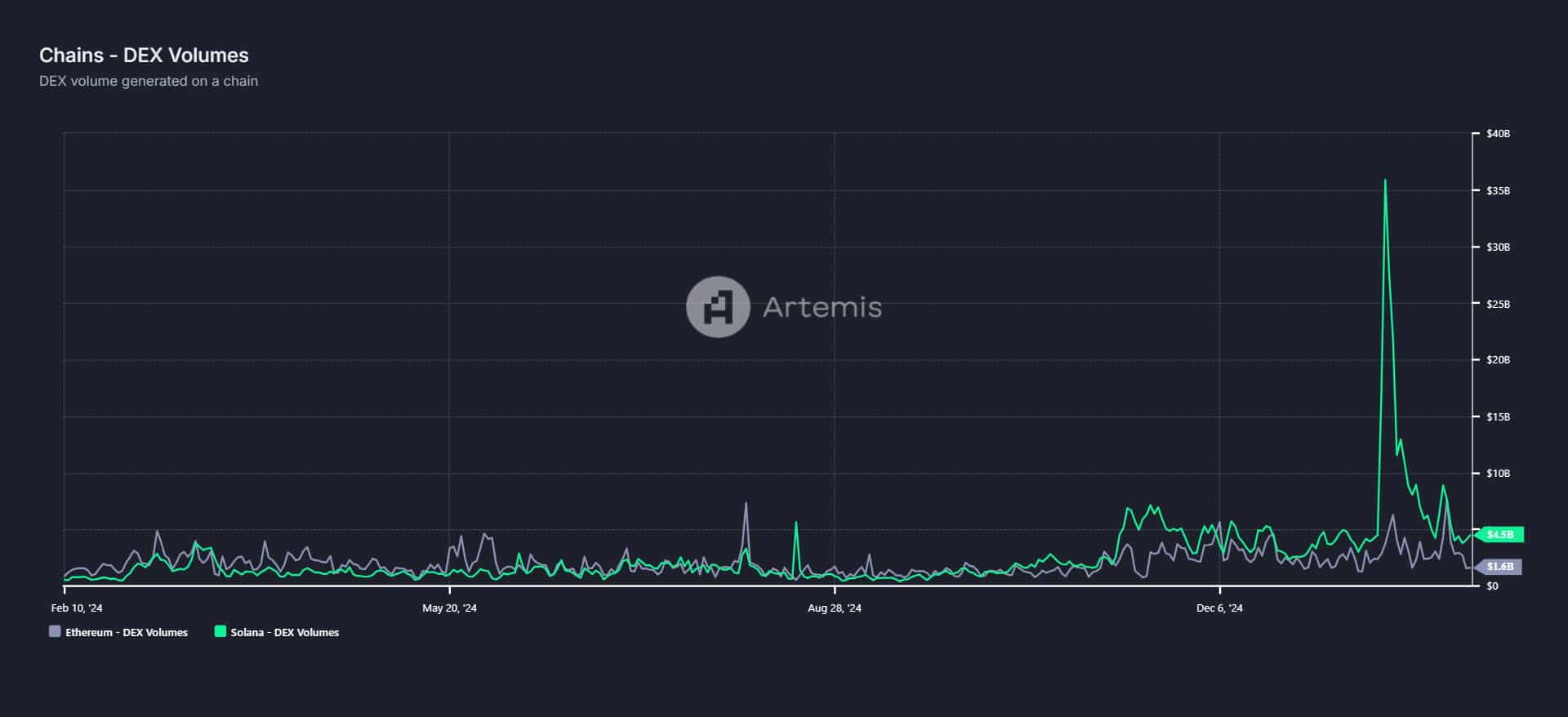1568x717 pixels.
Task: Click the 'DEX volume generated on a chain' subtitle
Action: point(149,81)
